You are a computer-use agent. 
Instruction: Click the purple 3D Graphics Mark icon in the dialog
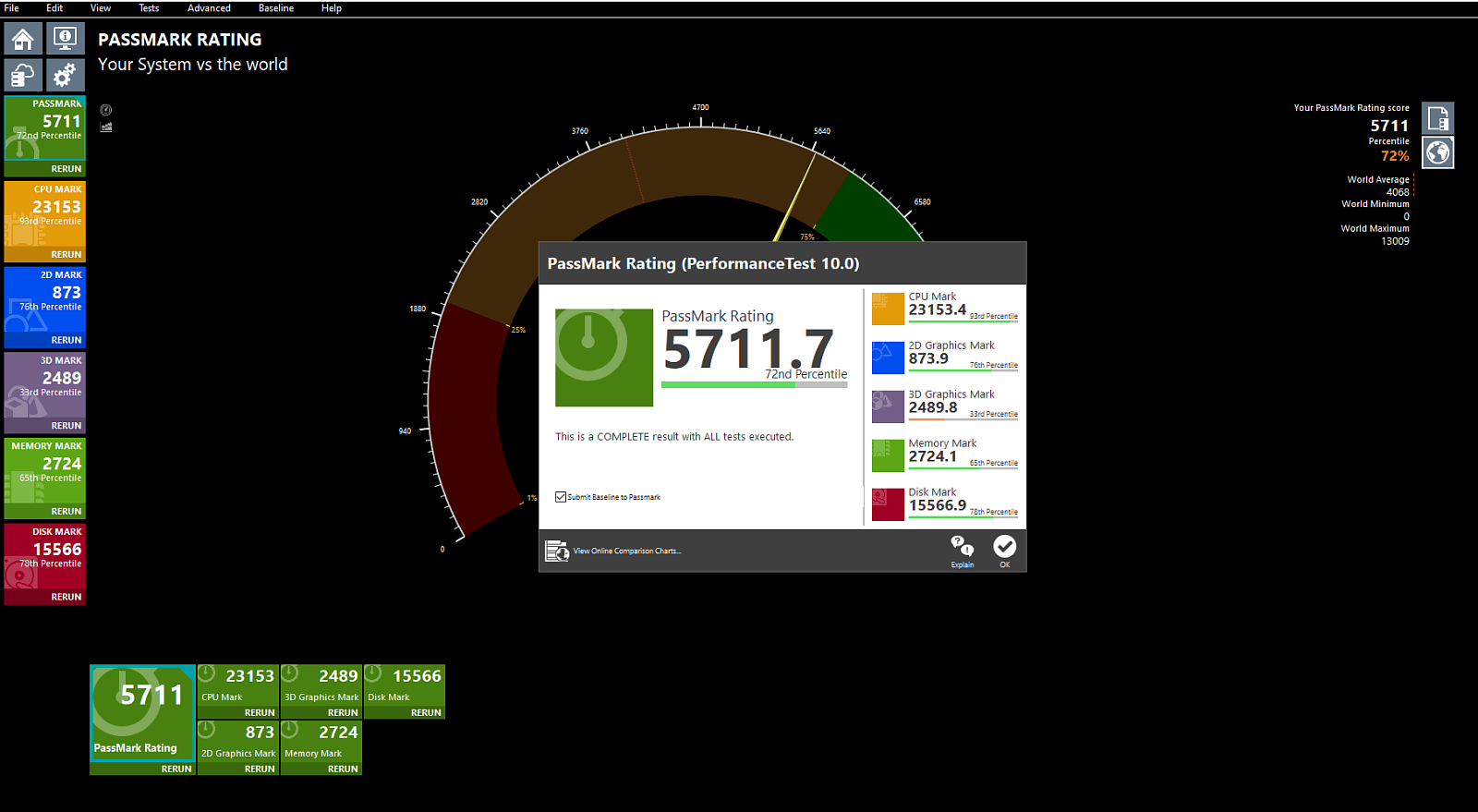click(x=888, y=406)
